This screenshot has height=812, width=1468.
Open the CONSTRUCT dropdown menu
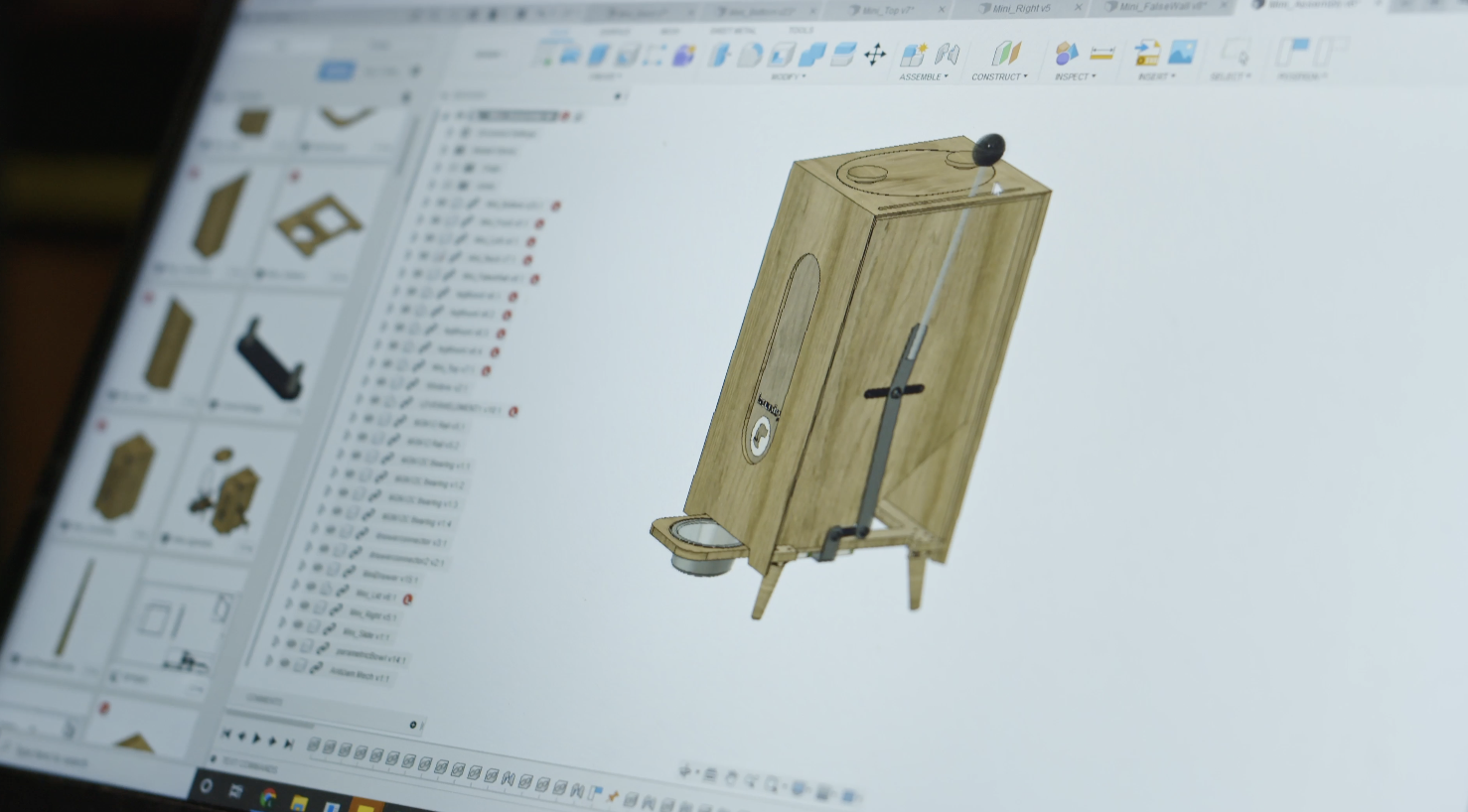[998, 77]
